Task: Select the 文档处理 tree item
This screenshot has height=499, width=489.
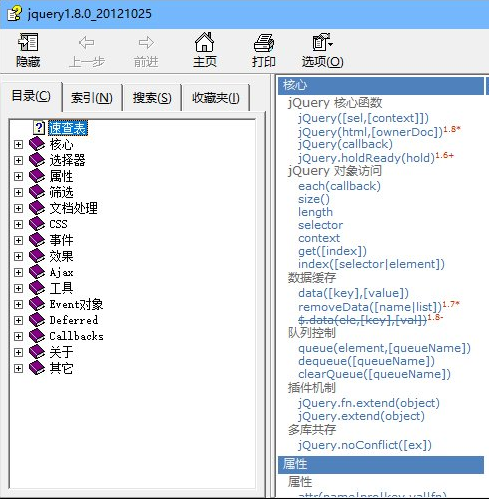Action: [x=73, y=208]
